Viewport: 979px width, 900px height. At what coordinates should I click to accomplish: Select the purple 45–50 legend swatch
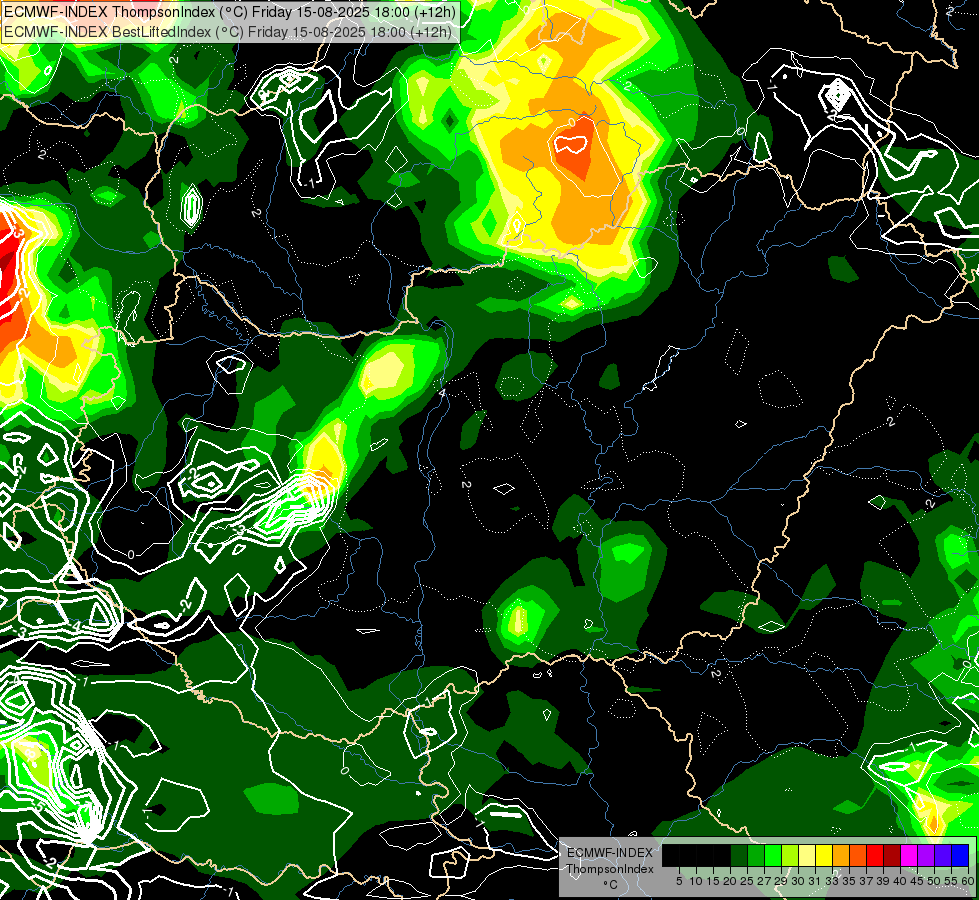926,855
